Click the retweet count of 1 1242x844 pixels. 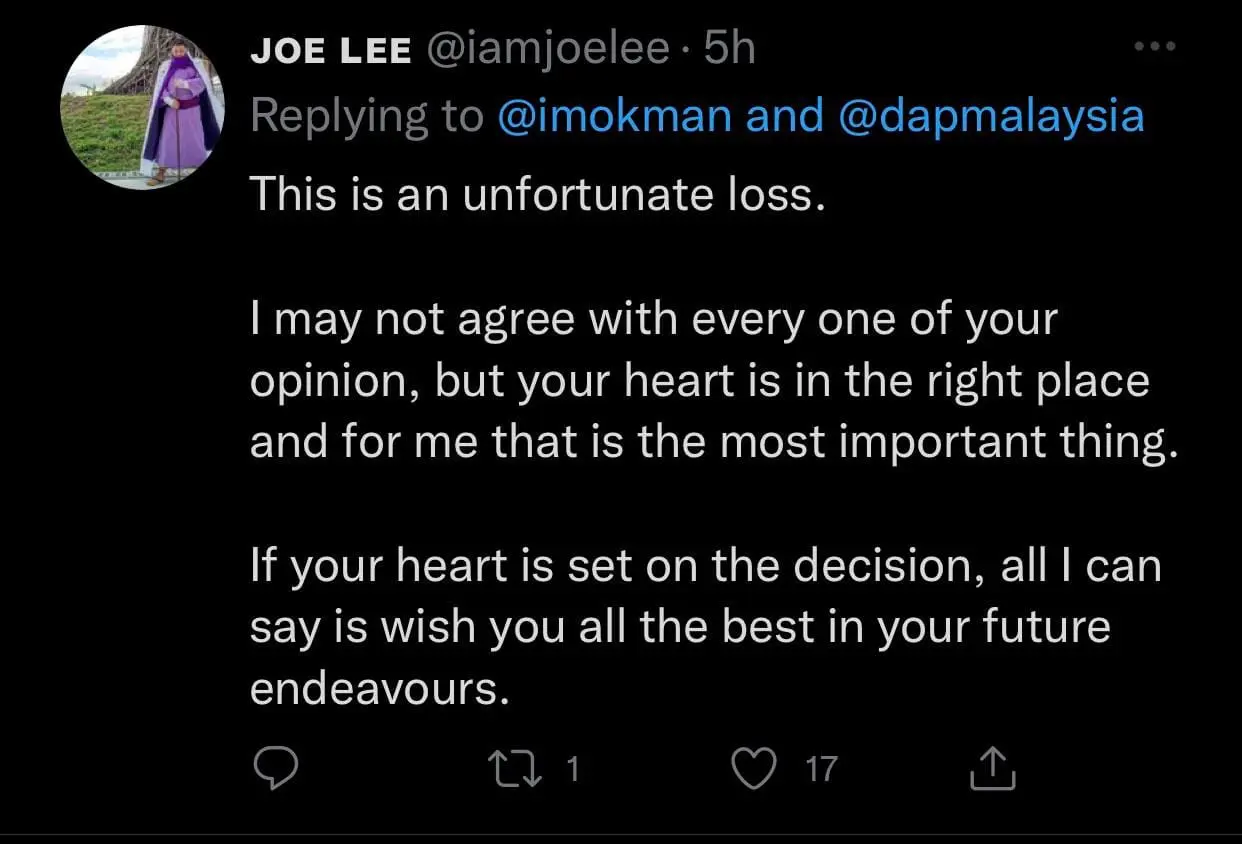573,769
